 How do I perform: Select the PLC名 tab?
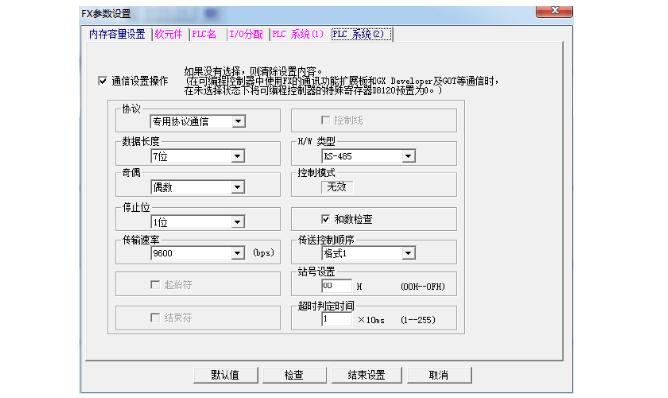204,34
